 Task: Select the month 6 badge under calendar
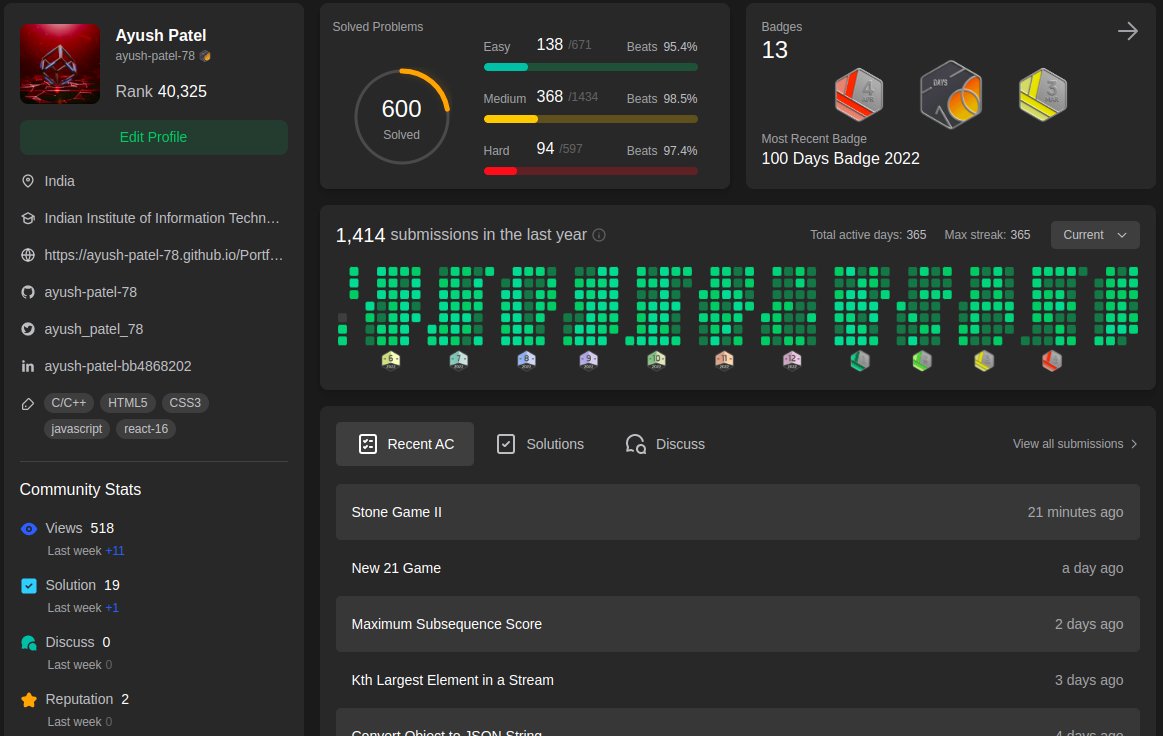(391, 361)
